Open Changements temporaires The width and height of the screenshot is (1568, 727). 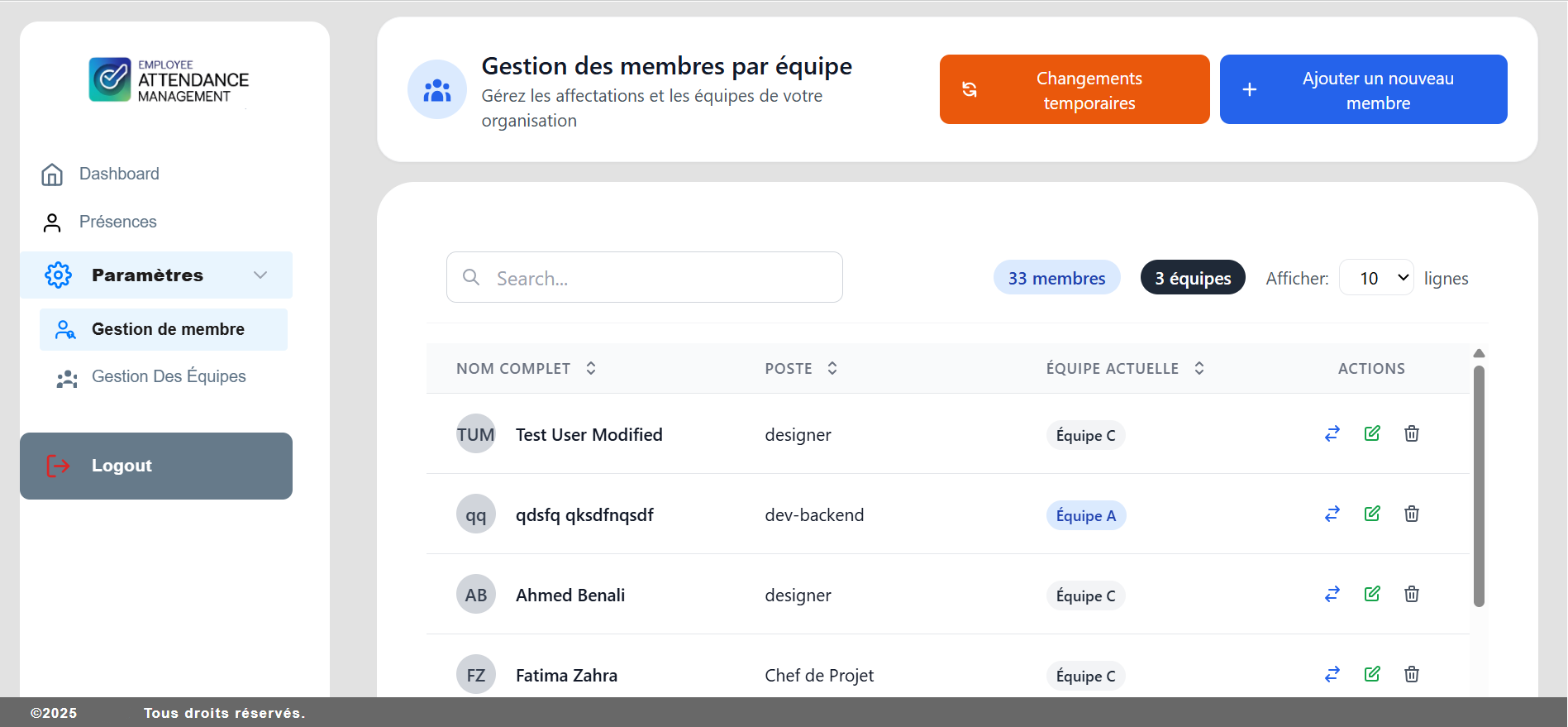click(x=1074, y=89)
